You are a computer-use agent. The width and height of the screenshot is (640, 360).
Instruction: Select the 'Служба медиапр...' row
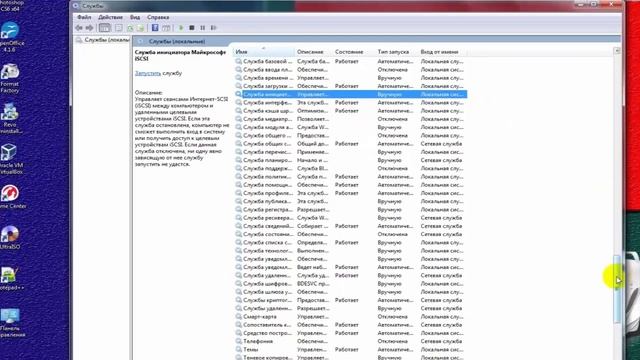point(350,119)
